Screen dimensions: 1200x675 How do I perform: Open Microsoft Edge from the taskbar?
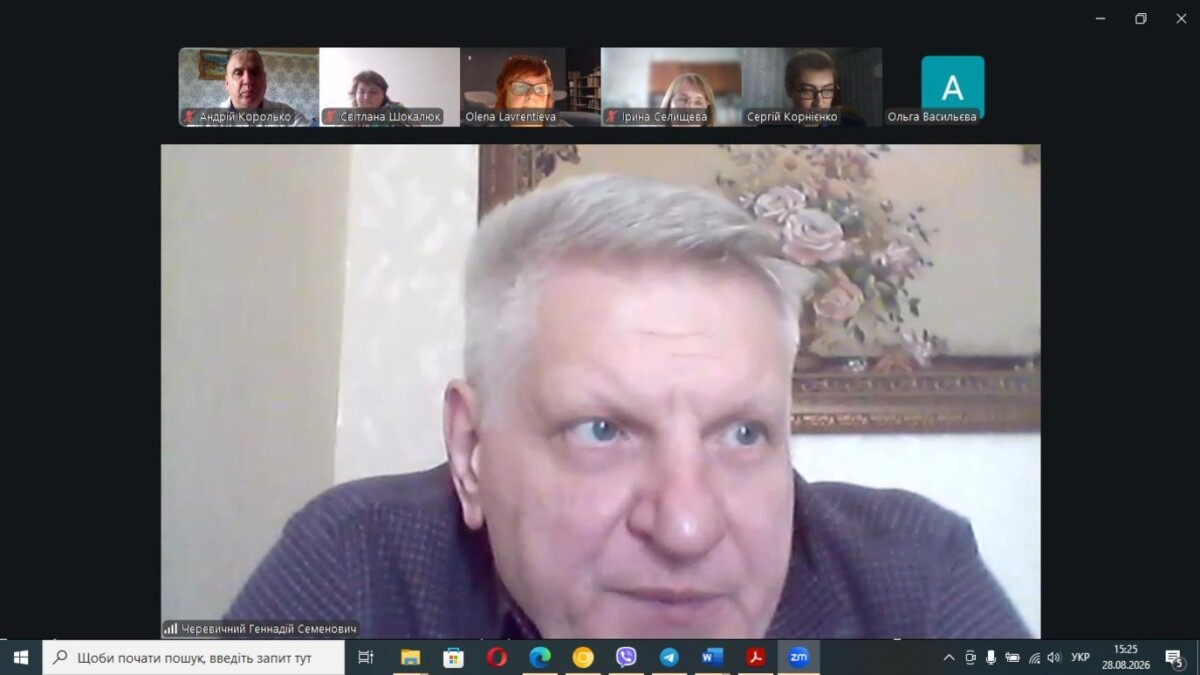coord(540,657)
